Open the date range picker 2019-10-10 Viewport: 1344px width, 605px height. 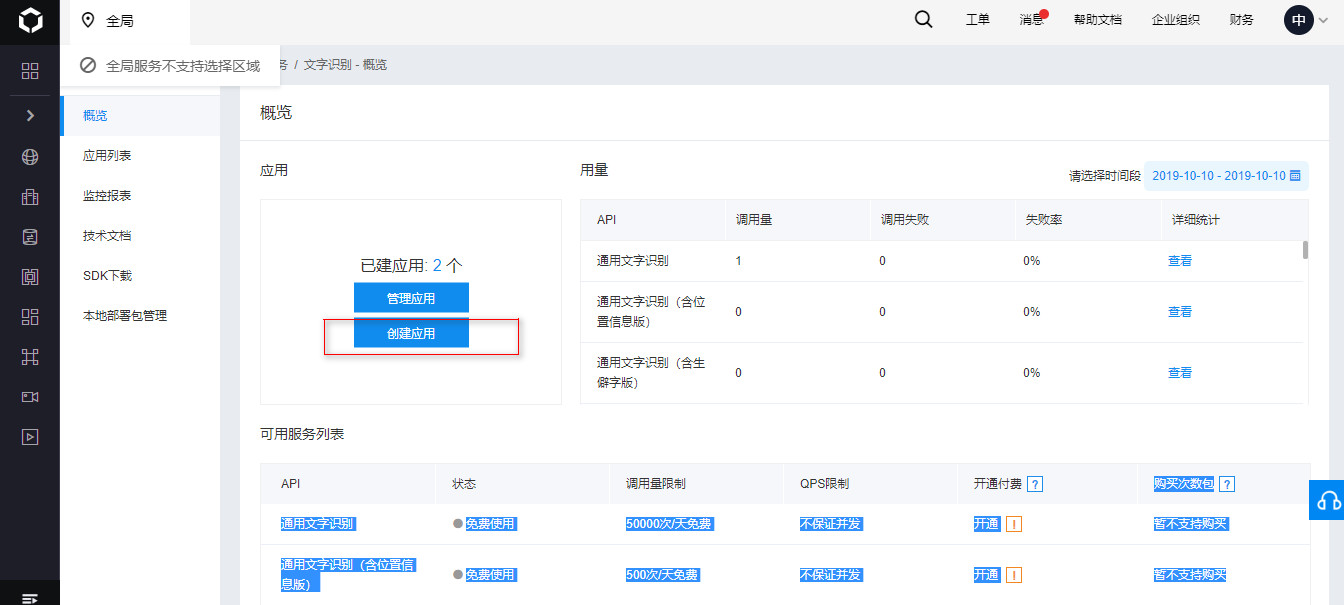[x=1226, y=175]
